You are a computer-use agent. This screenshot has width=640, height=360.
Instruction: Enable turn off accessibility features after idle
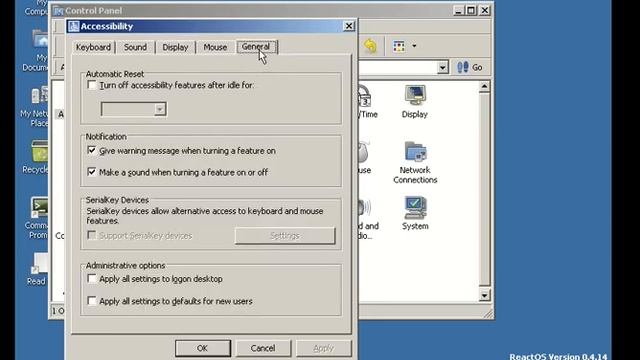click(x=92, y=85)
